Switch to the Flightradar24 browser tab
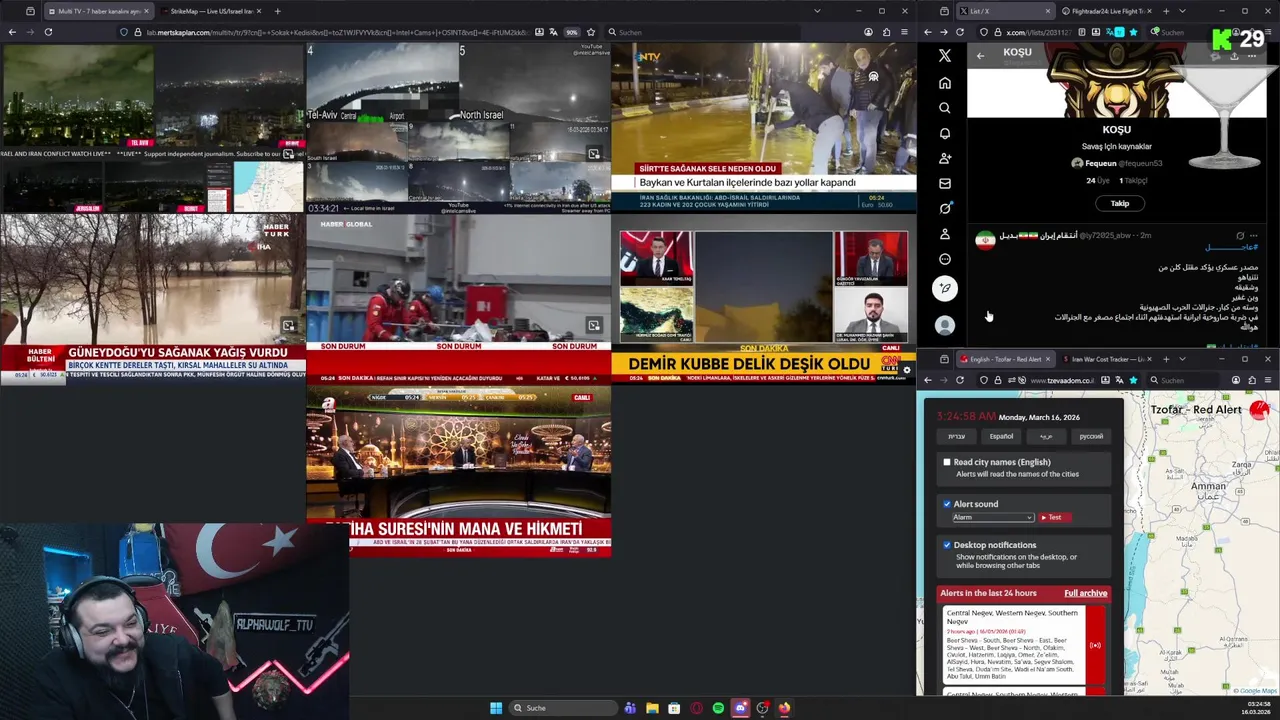The width and height of the screenshot is (1280, 720). coord(1109,11)
